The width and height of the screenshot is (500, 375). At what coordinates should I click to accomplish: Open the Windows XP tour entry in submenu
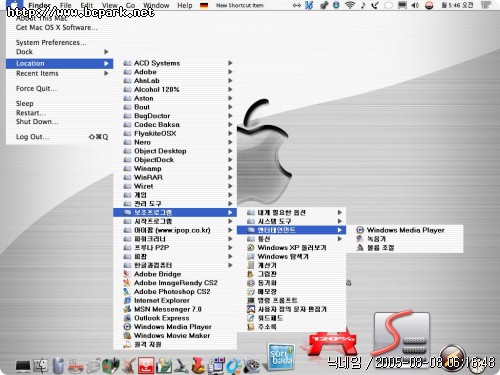tap(291, 248)
